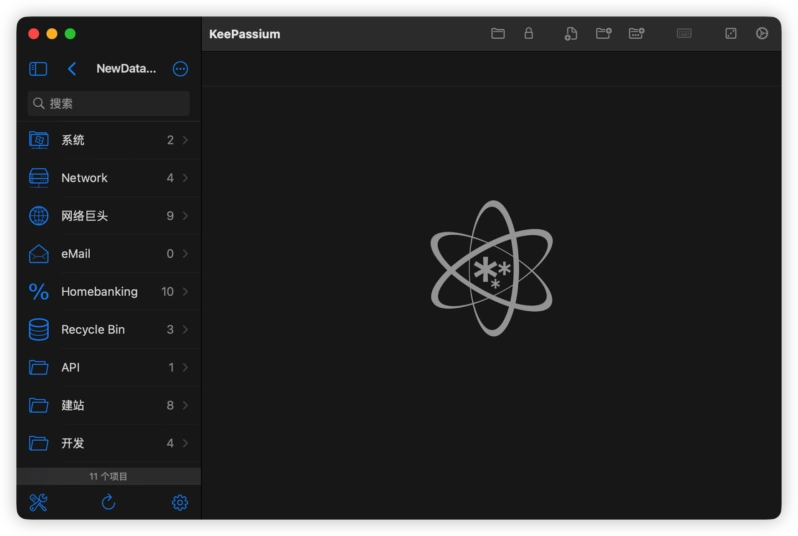Expand 系统 group via its chevron

pyautogui.click(x=185, y=140)
